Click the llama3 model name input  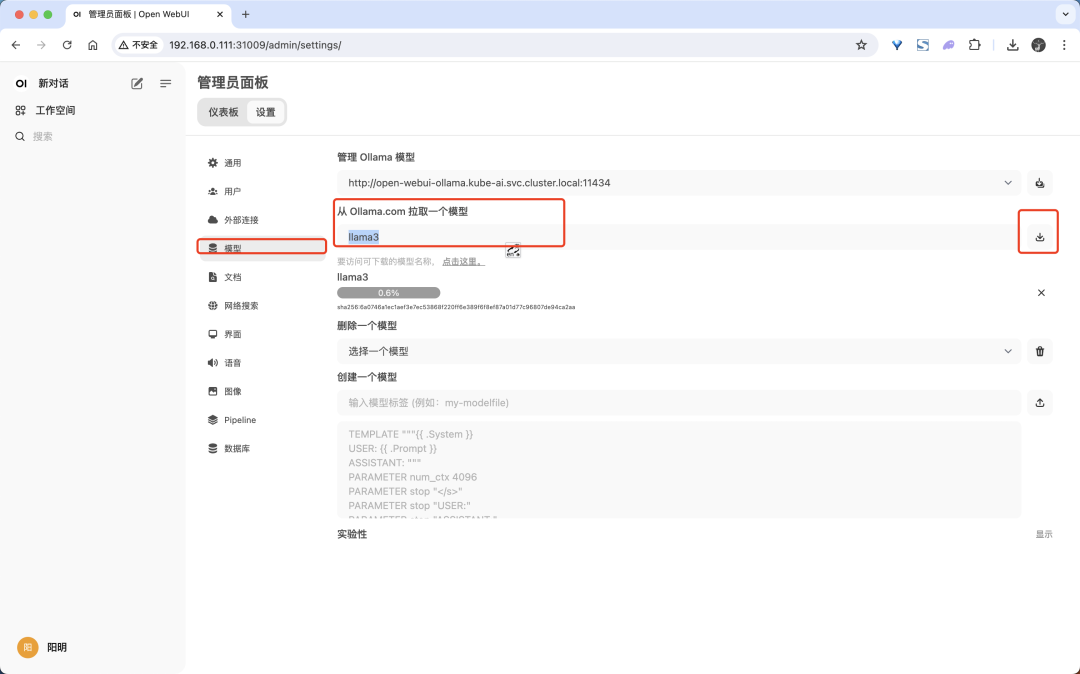[678, 237]
